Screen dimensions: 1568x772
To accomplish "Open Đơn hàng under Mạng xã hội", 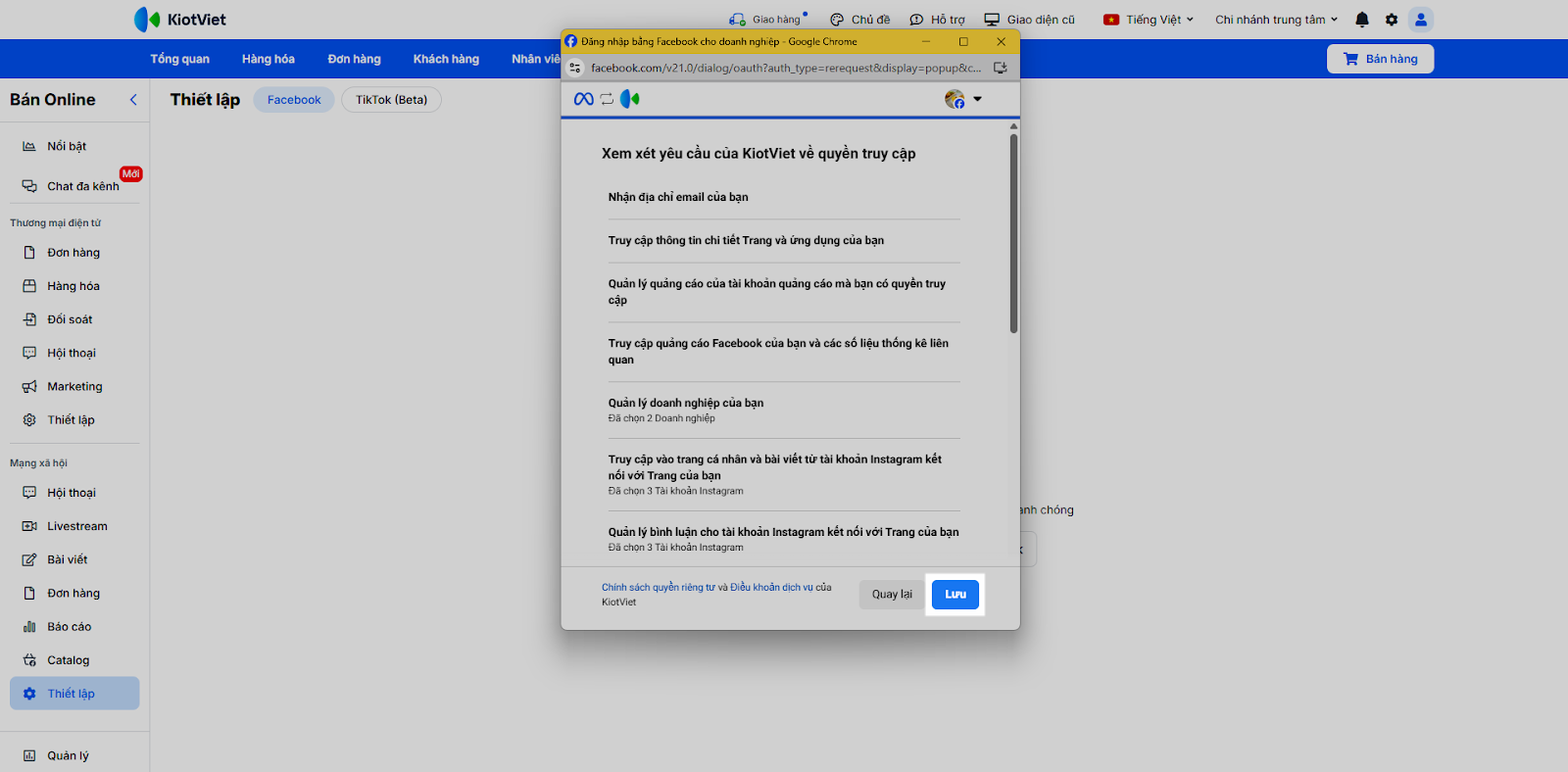I will pos(74,593).
